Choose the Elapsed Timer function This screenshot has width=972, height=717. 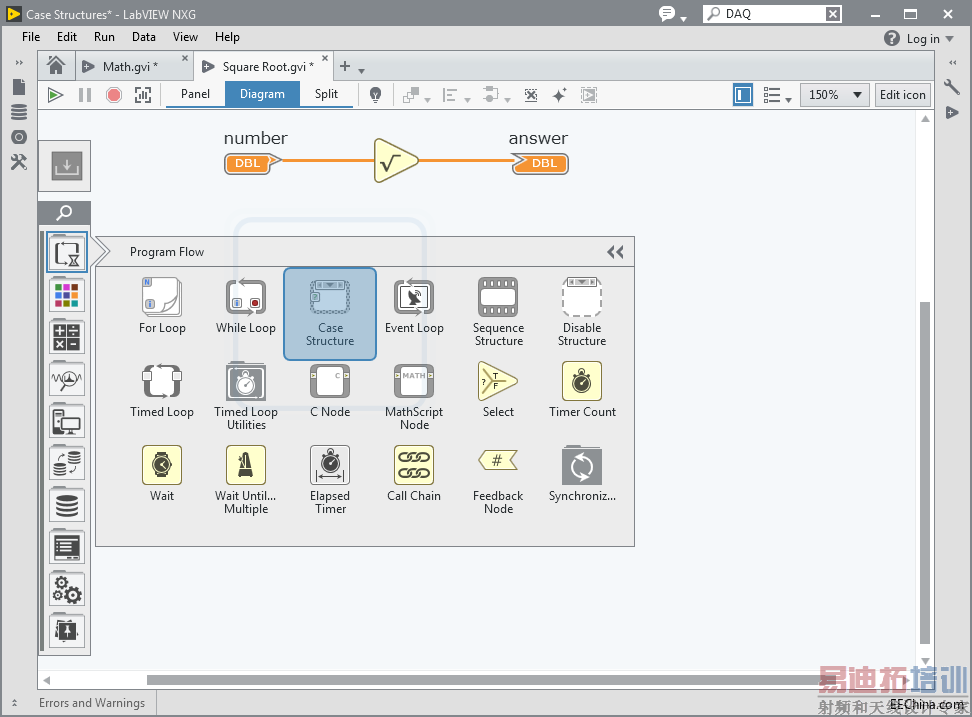[330, 480]
